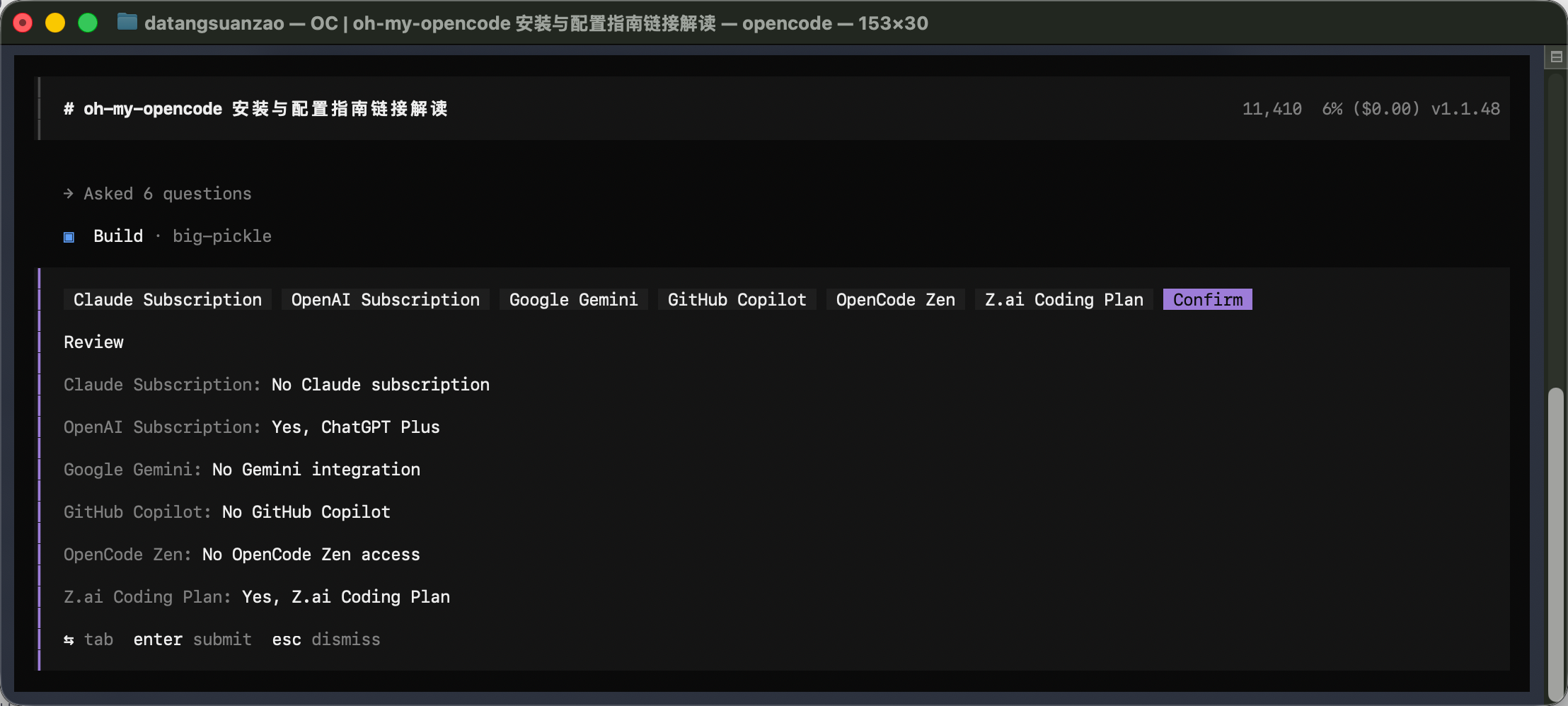Close the terminal window with red button
The width and height of the screenshot is (1568, 706).
(23, 23)
